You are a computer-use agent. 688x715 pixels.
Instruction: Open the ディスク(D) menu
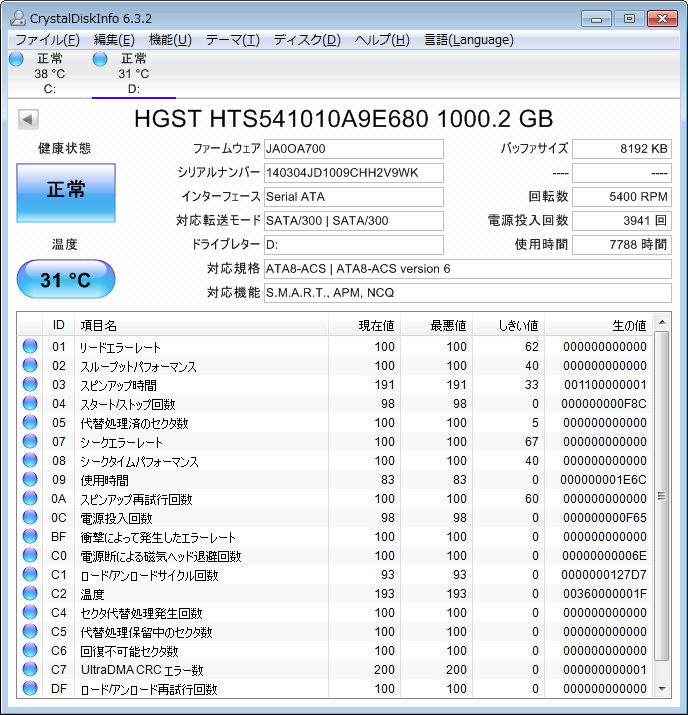(x=307, y=40)
